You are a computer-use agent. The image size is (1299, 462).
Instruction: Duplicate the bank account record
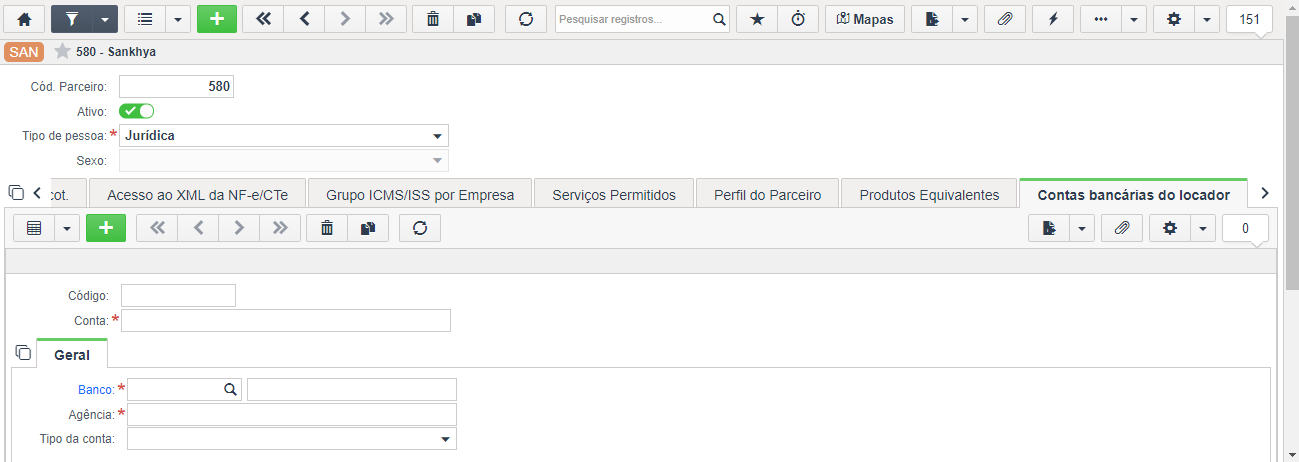pyautogui.click(x=367, y=228)
